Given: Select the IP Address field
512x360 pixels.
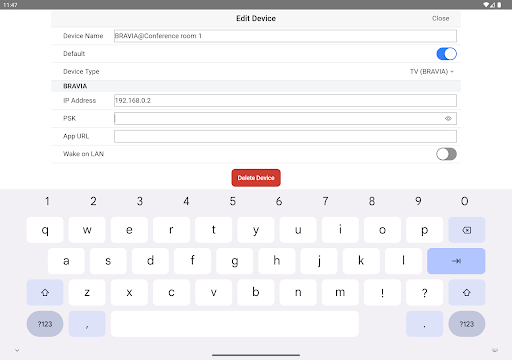Looking at the screenshot, I should [x=285, y=100].
